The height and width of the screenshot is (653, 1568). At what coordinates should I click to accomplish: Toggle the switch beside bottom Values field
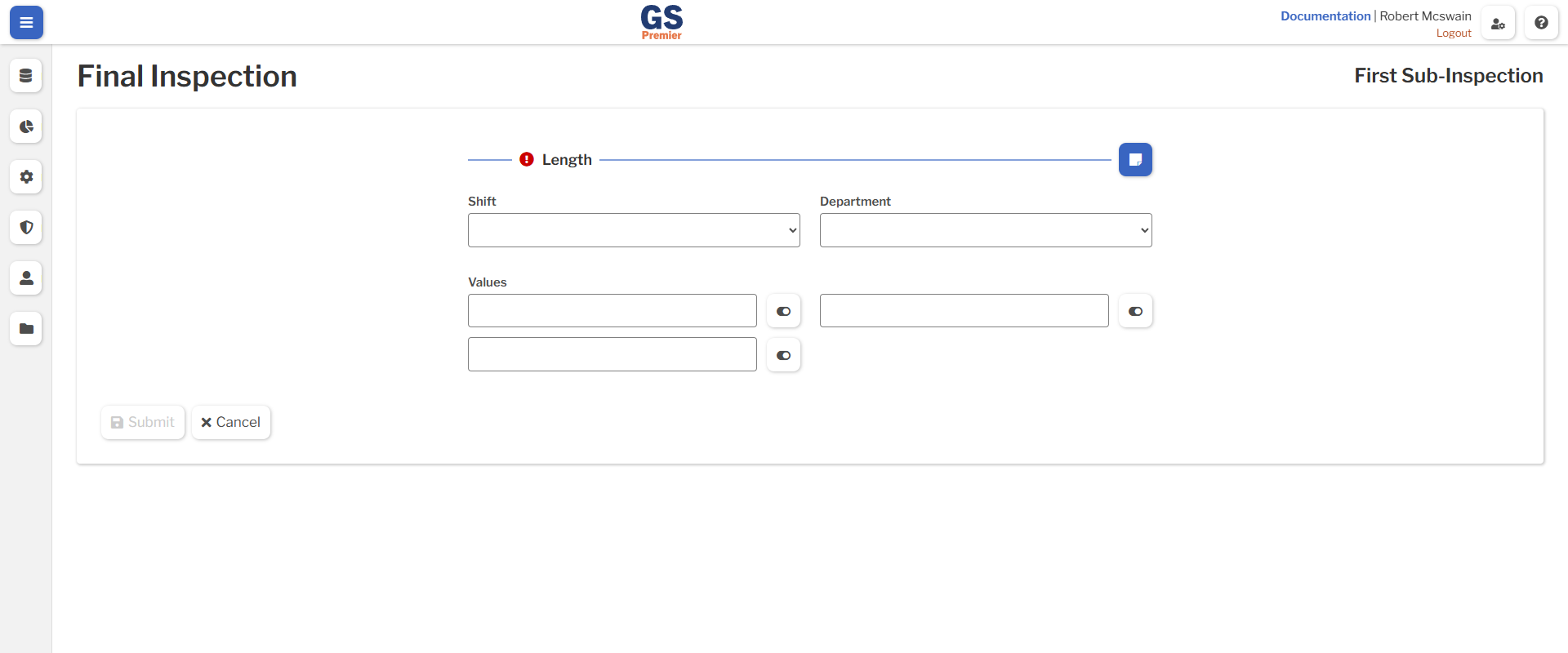point(783,355)
